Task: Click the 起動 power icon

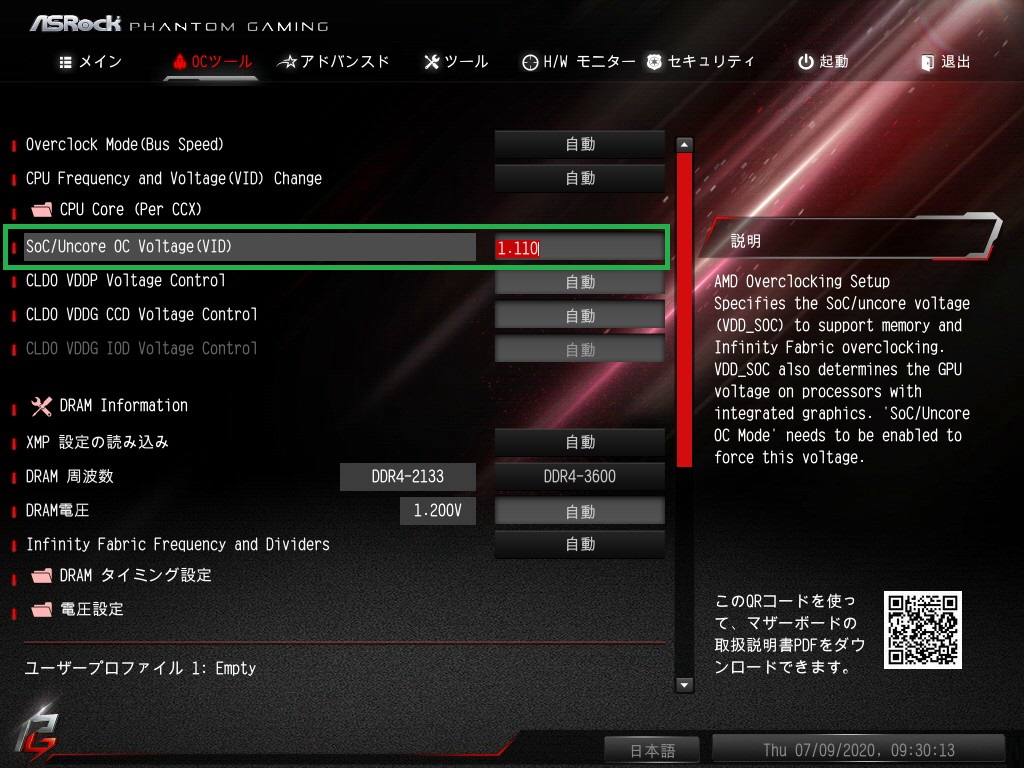Action: coord(806,62)
